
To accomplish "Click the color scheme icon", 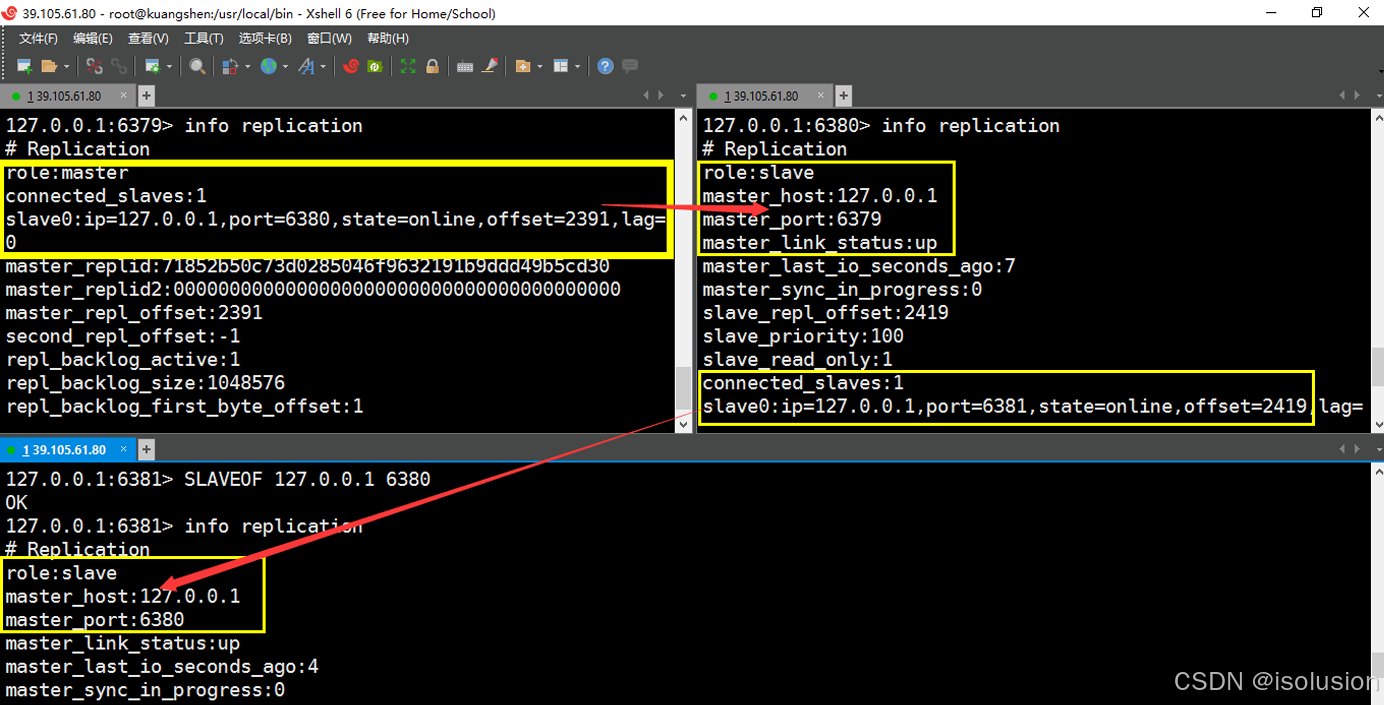I will click(x=230, y=66).
